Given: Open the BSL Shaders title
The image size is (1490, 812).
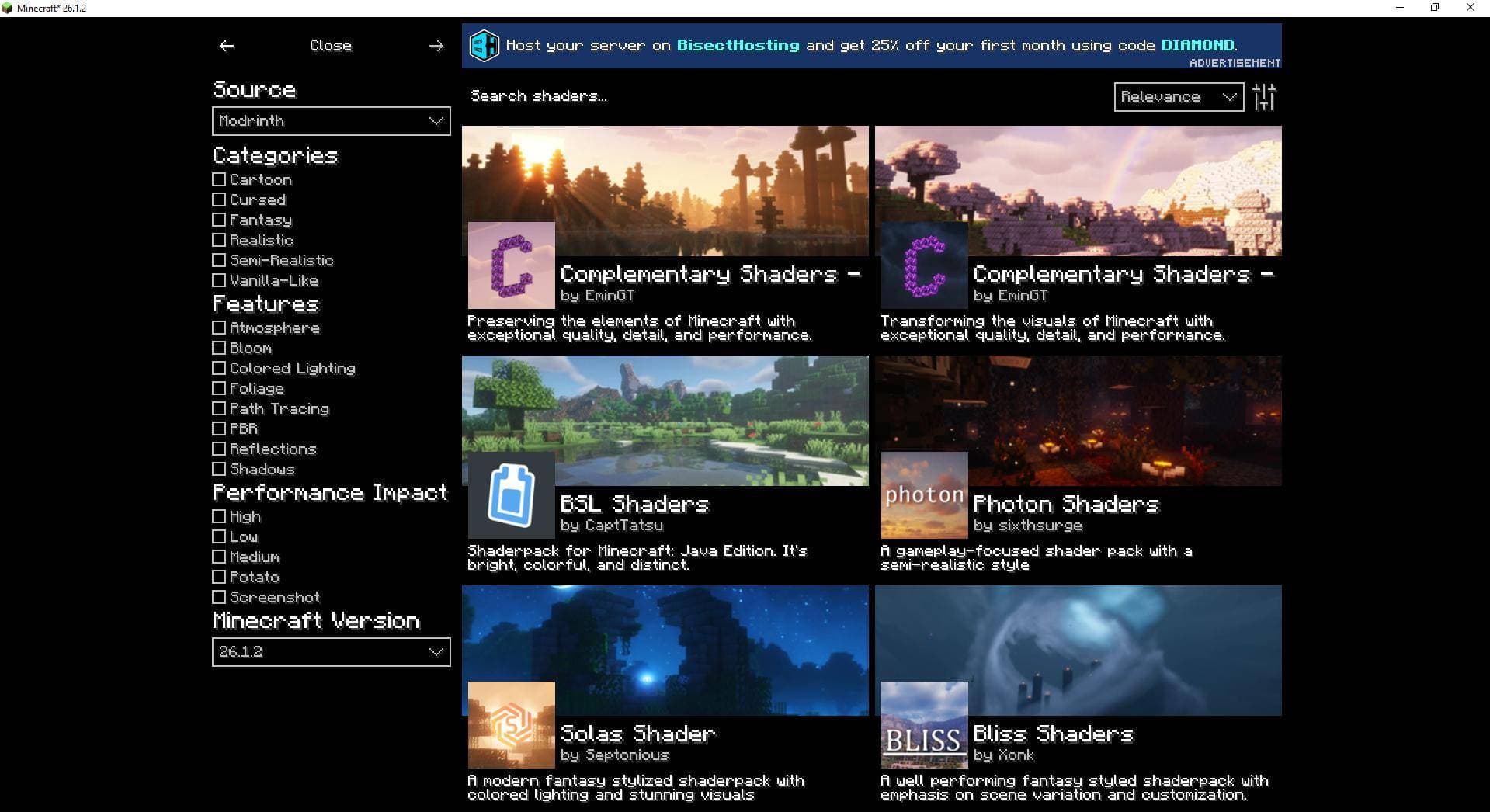Looking at the screenshot, I should click(634, 504).
